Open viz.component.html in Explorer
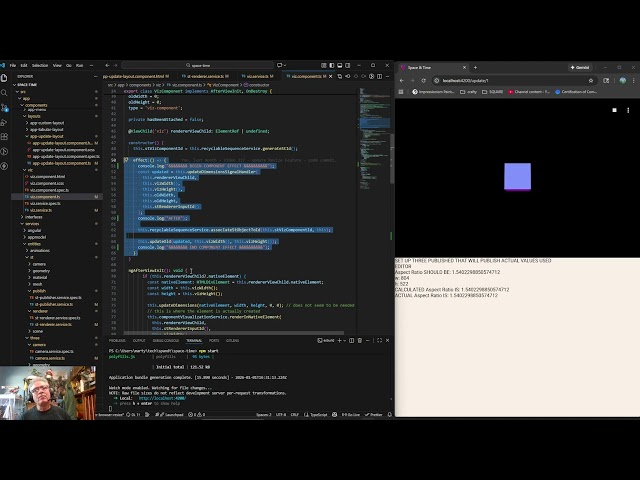This screenshot has height=480, width=640. 47,177
